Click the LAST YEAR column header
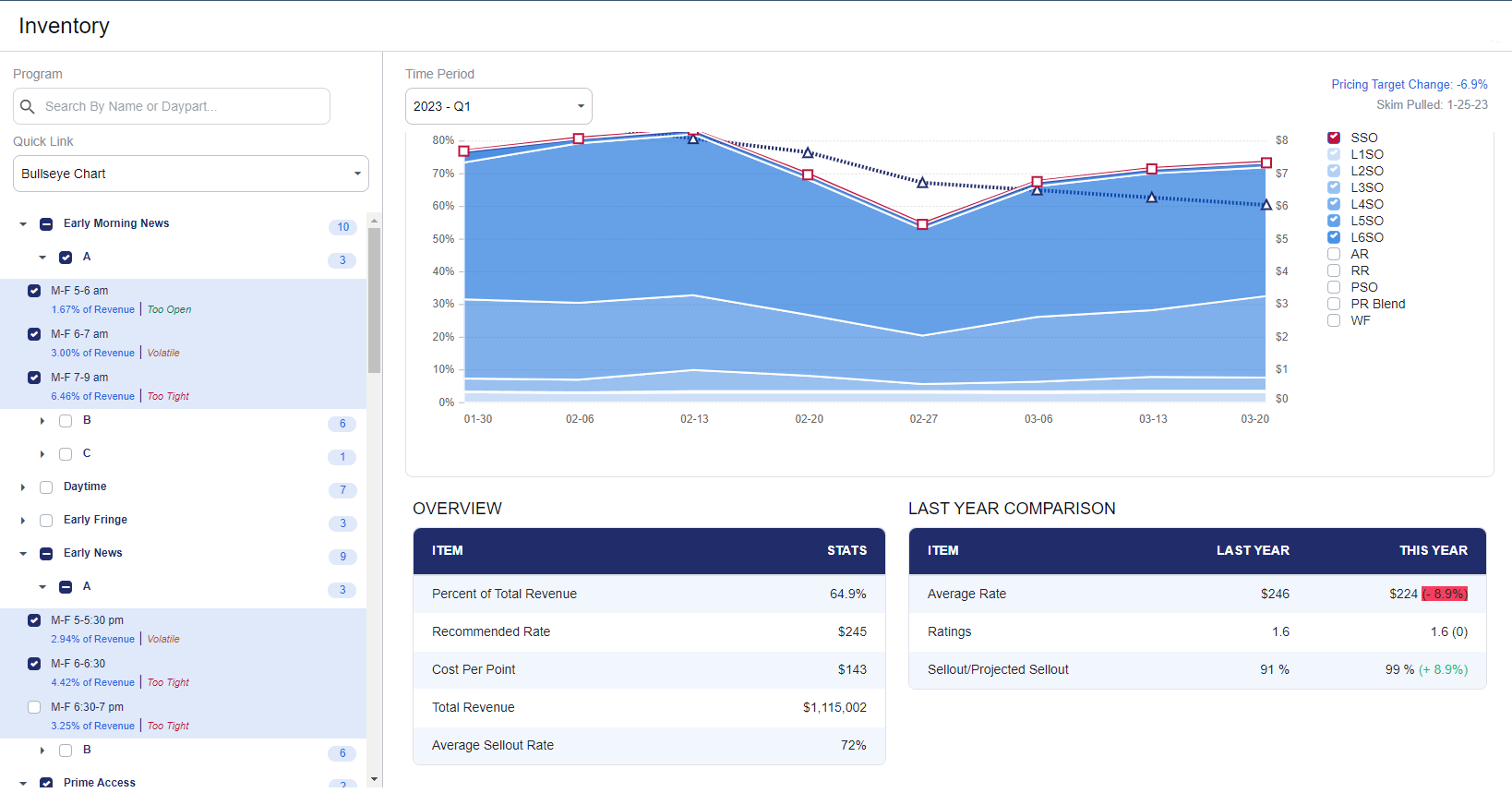The width and height of the screenshot is (1512, 793). tap(1253, 550)
